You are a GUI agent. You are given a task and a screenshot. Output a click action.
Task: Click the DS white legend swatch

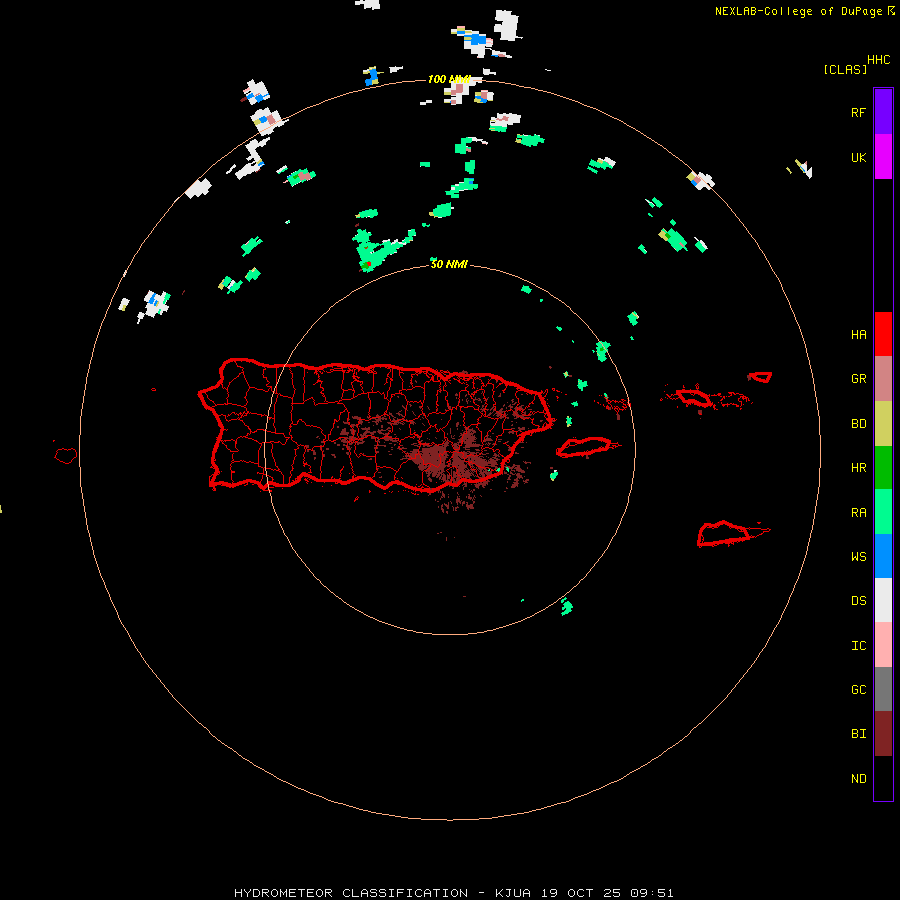(x=883, y=600)
